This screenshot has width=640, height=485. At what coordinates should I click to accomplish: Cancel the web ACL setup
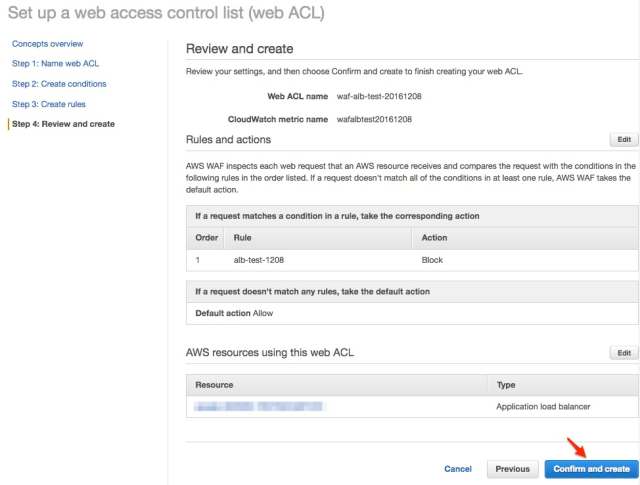tap(458, 469)
